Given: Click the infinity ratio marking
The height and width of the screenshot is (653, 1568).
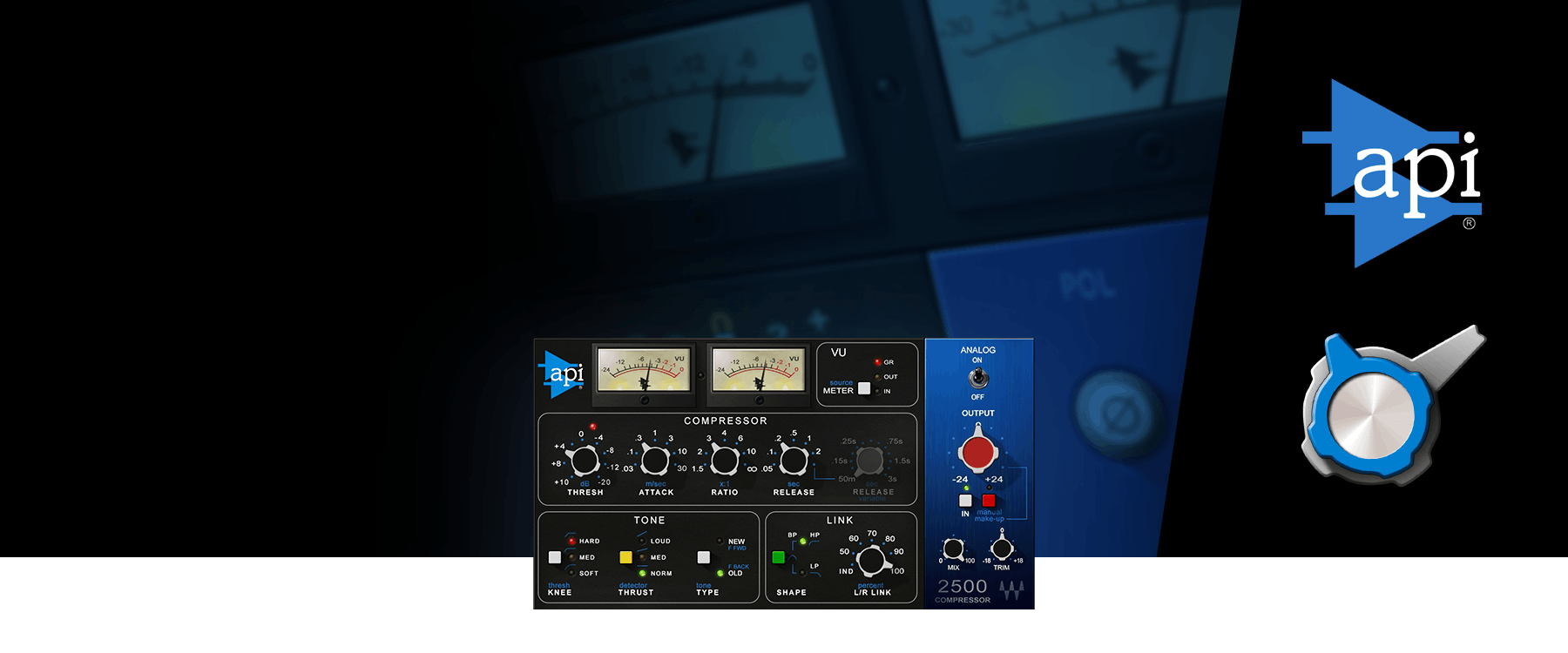Looking at the screenshot, I should click(x=752, y=468).
